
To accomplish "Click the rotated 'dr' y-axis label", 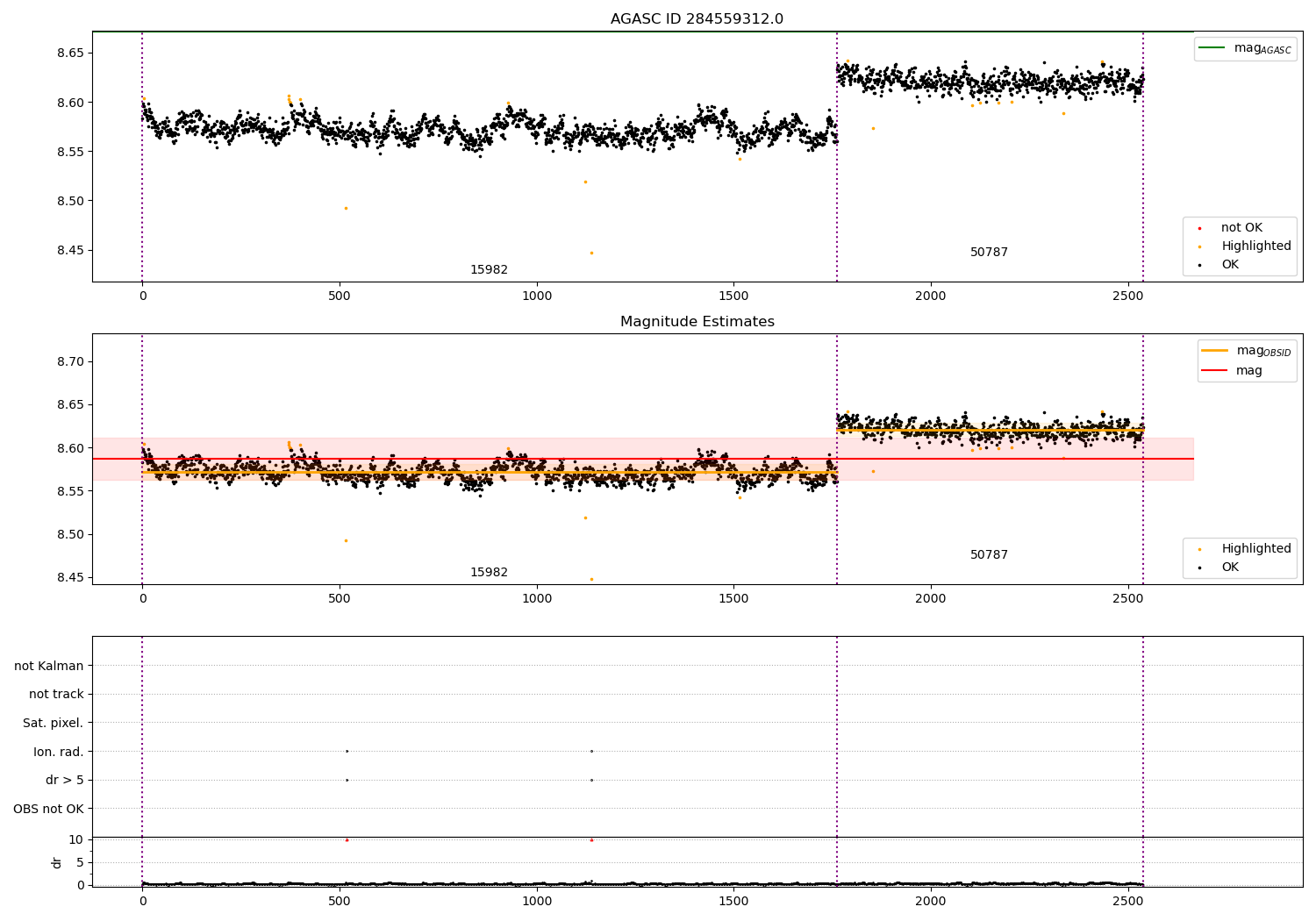I will coord(57,862).
